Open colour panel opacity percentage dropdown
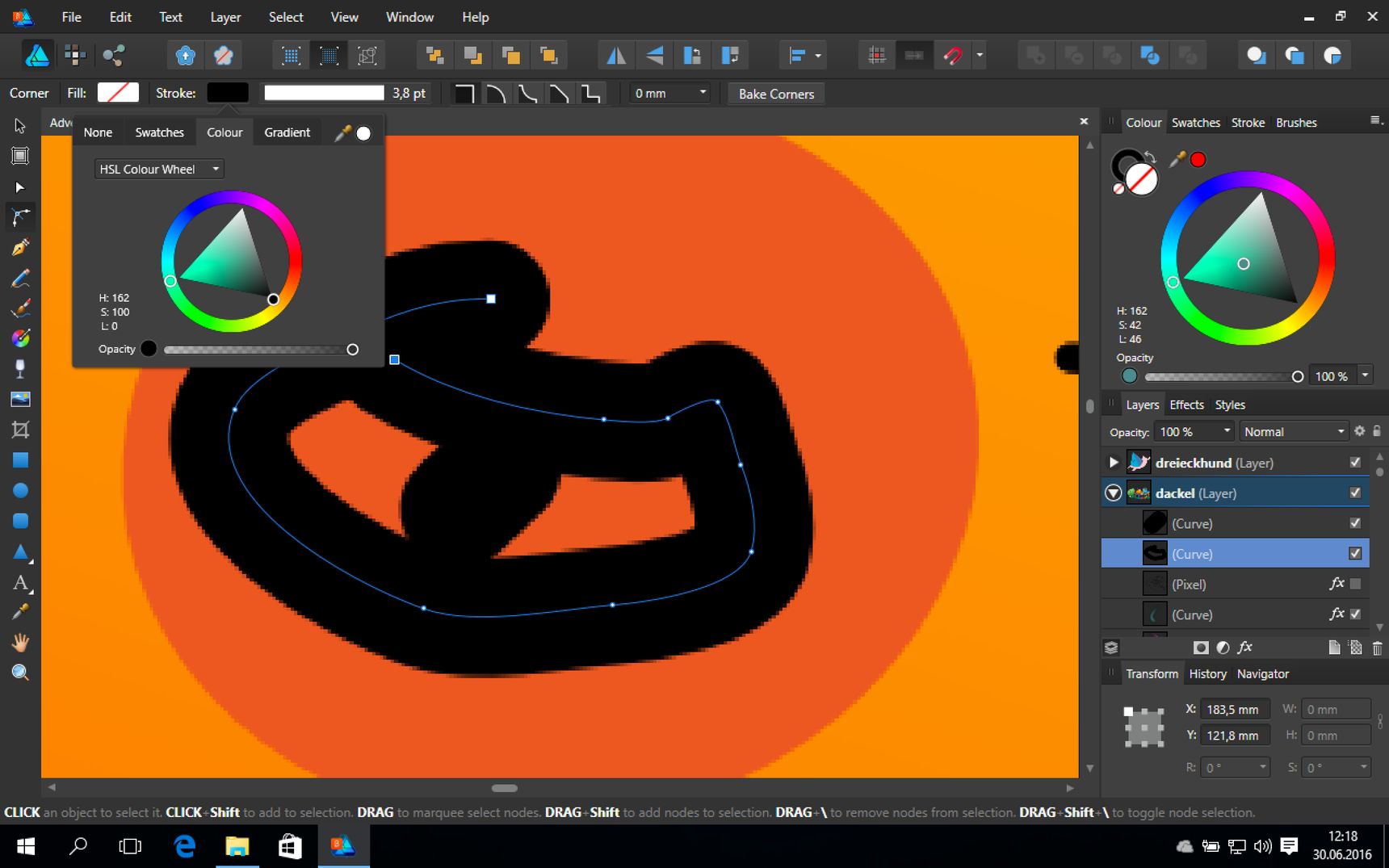This screenshot has height=868, width=1389. click(x=1365, y=375)
